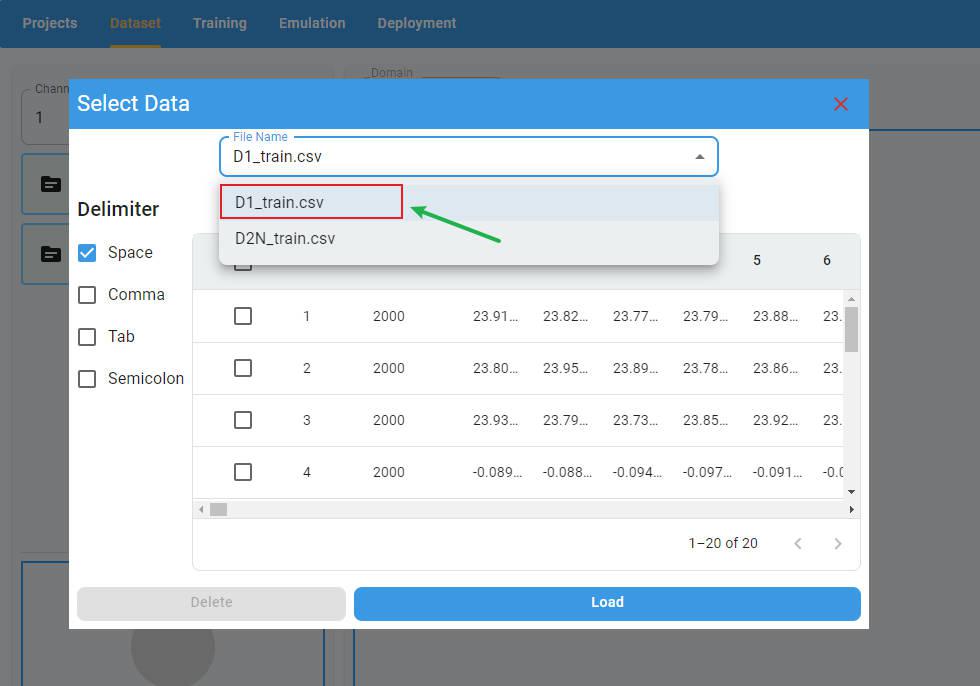Enable the Comma delimiter checkbox
The height and width of the screenshot is (686, 980).
tap(87, 295)
